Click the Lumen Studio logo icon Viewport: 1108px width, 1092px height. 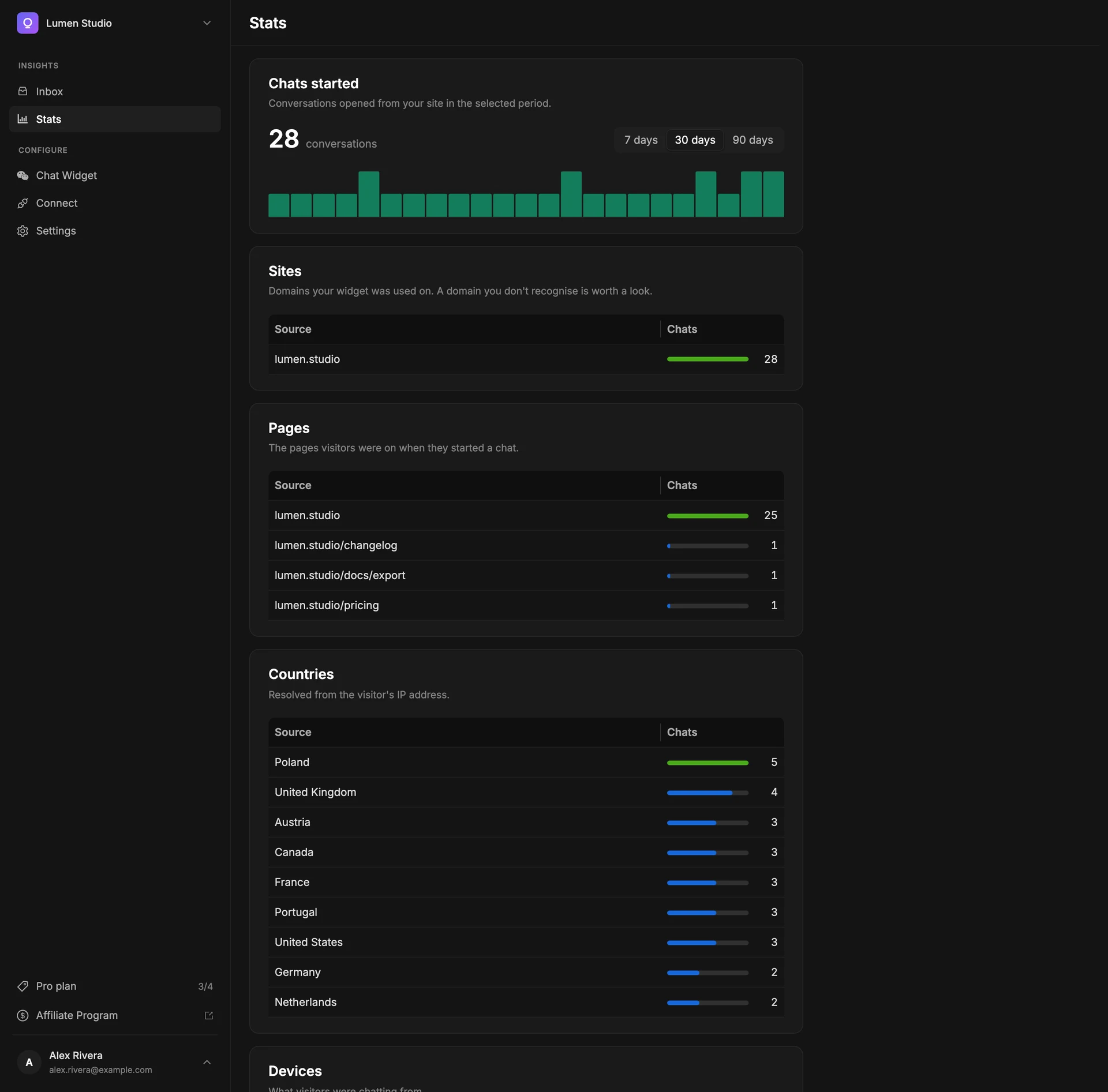pyautogui.click(x=27, y=23)
